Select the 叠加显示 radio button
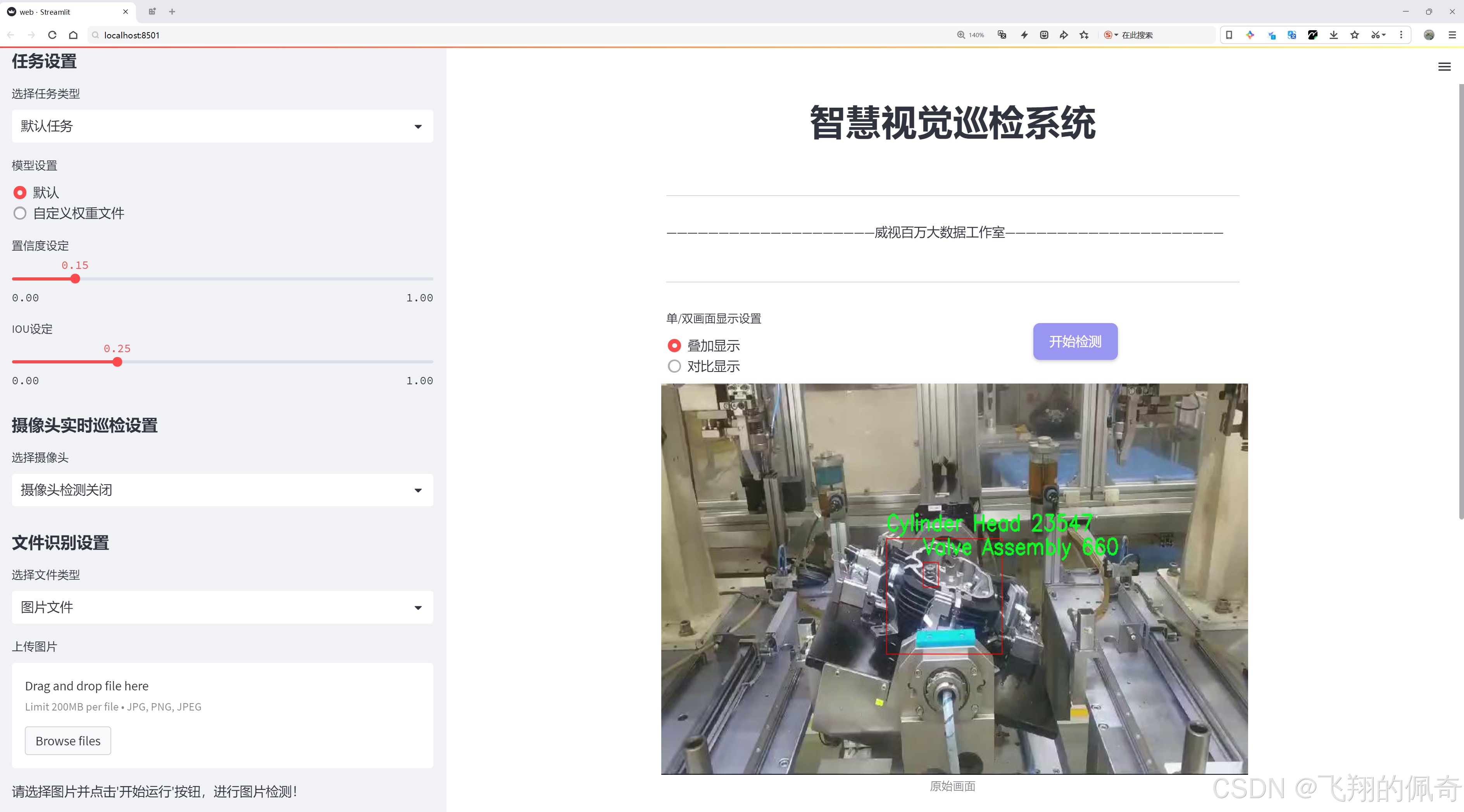 [674, 345]
